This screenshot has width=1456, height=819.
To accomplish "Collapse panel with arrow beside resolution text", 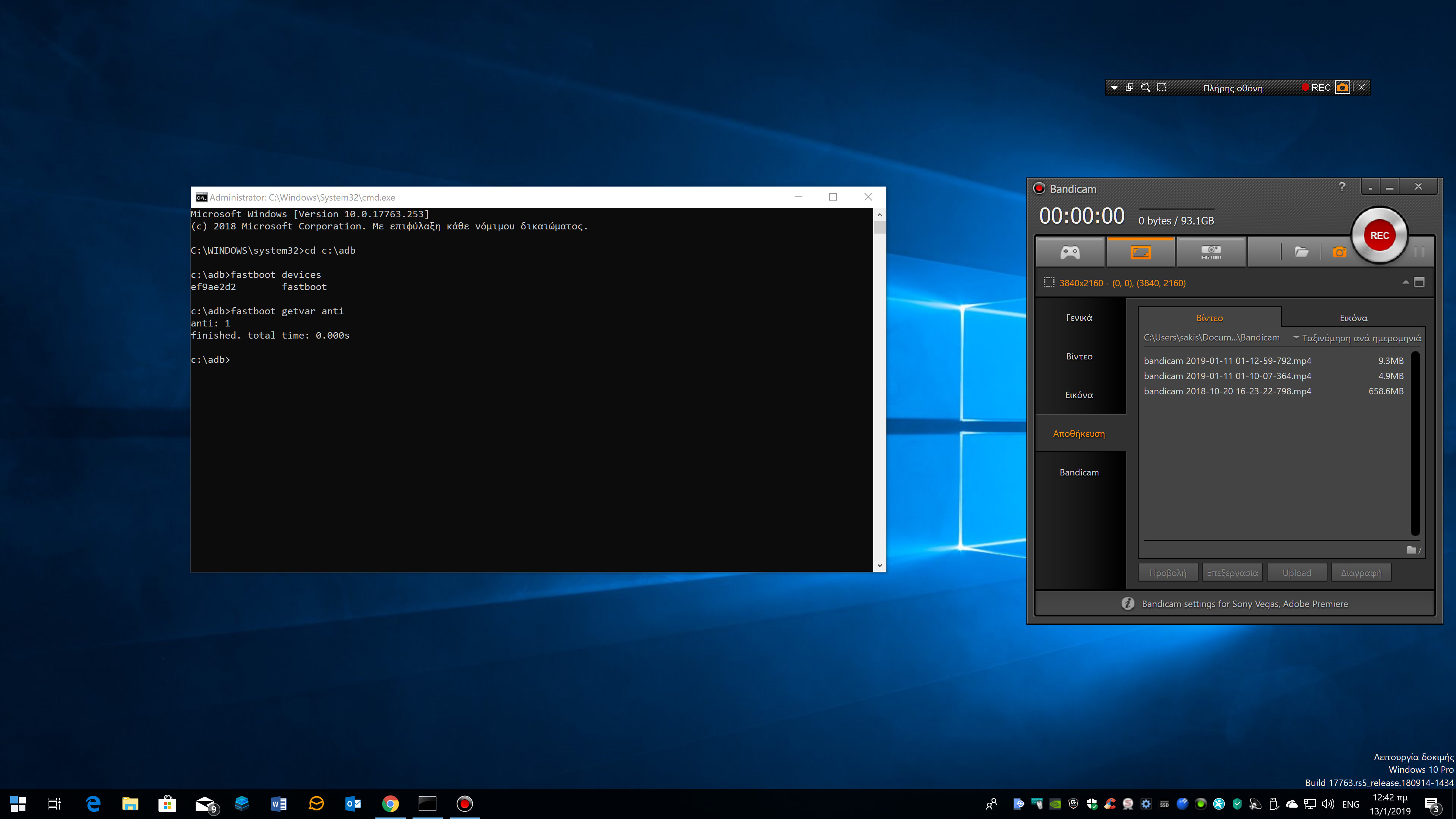I will click(x=1405, y=282).
